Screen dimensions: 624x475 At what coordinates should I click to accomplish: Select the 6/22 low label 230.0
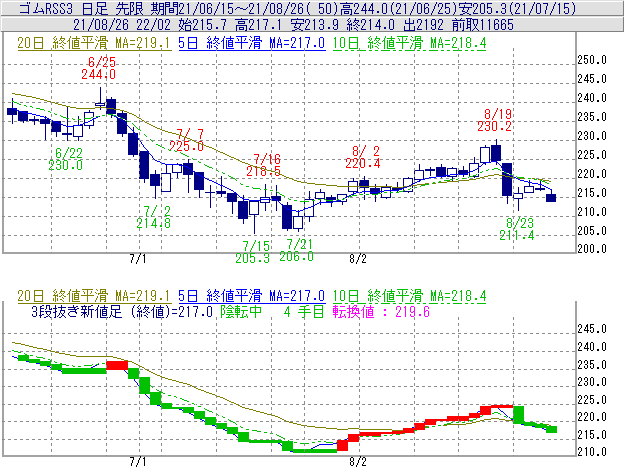pos(66,159)
